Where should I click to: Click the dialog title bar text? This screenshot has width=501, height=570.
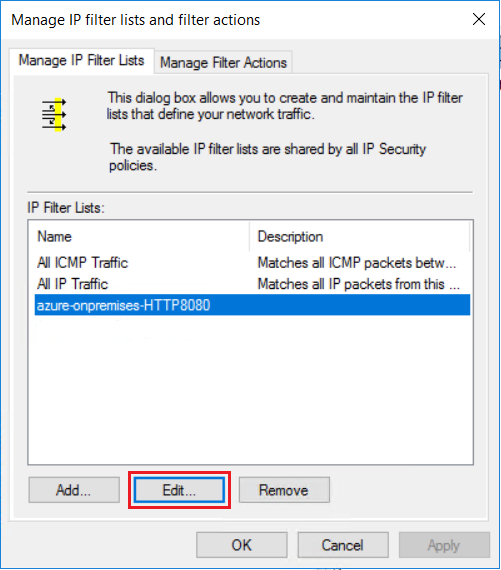click(x=136, y=20)
